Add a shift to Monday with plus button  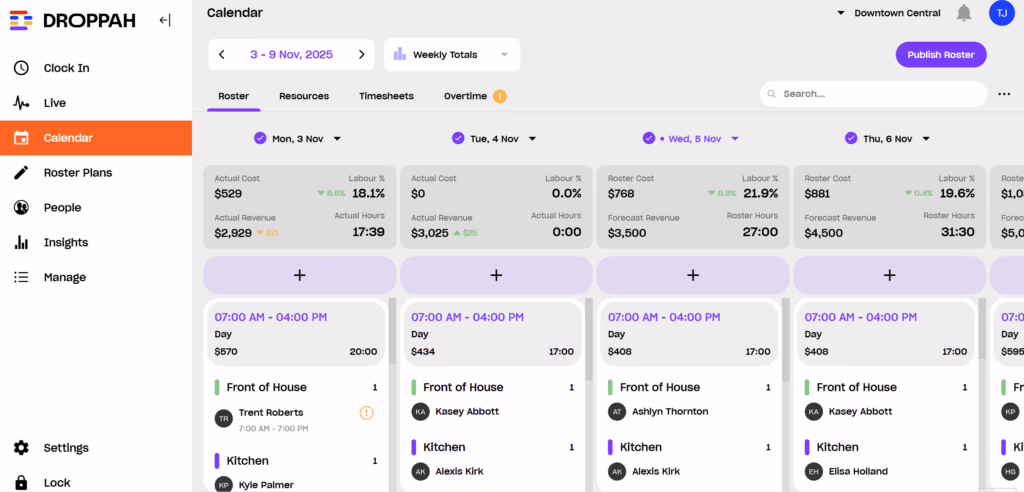tap(299, 275)
